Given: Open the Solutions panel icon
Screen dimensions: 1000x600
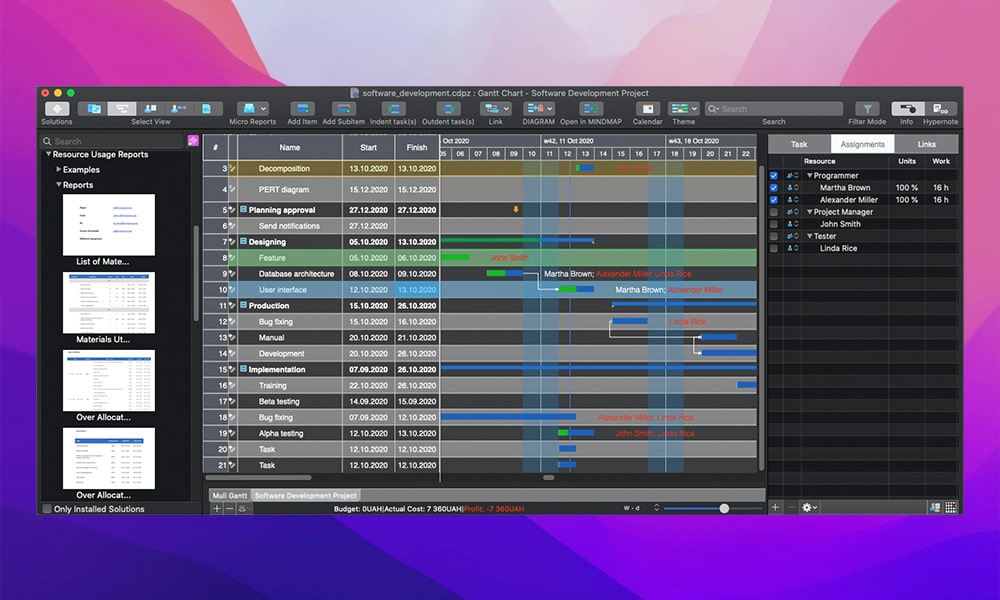Looking at the screenshot, I should pyautogui.click(x=56, y=109).
